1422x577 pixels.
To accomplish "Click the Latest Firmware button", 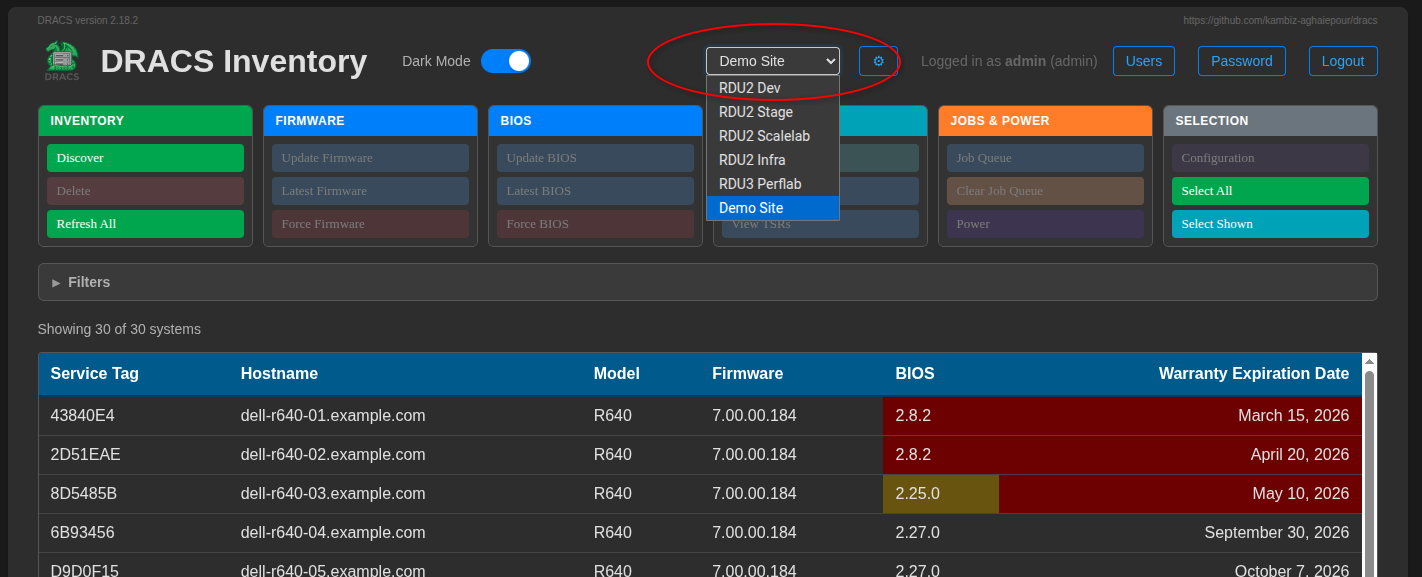I will (x=370, y=191).
